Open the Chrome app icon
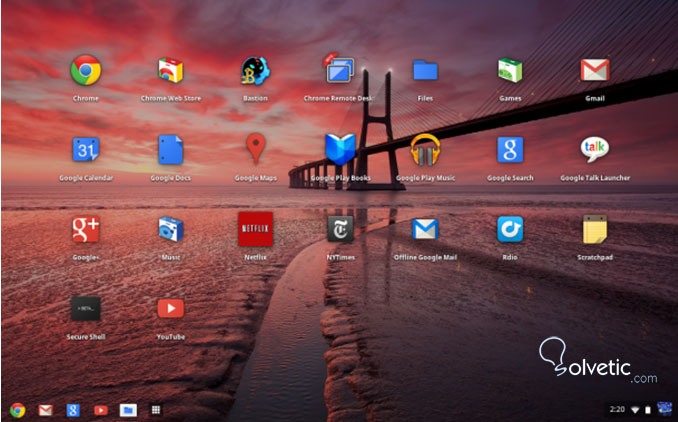 point(86,70)
